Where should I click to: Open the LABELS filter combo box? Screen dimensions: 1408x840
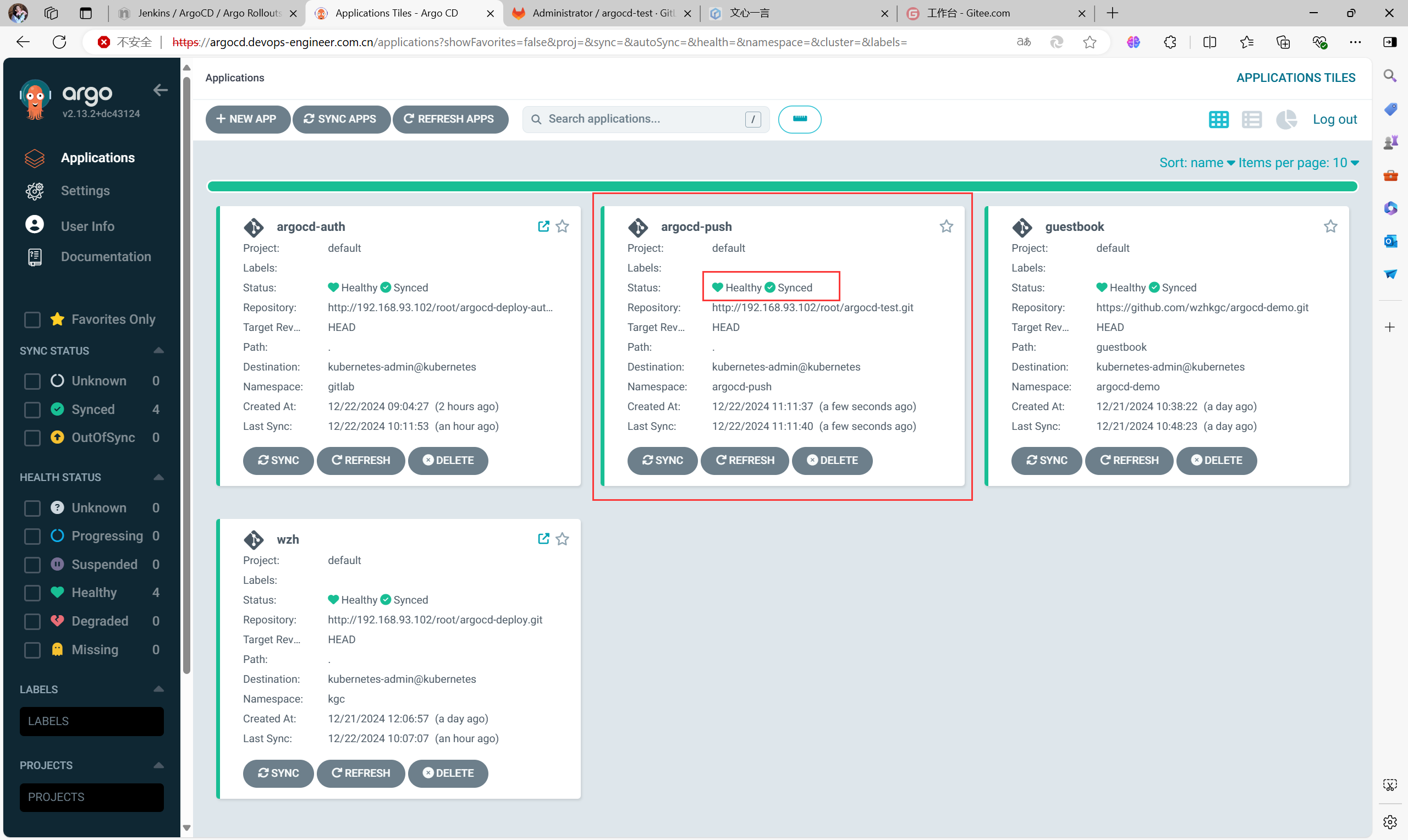click(x=92, y=721)
